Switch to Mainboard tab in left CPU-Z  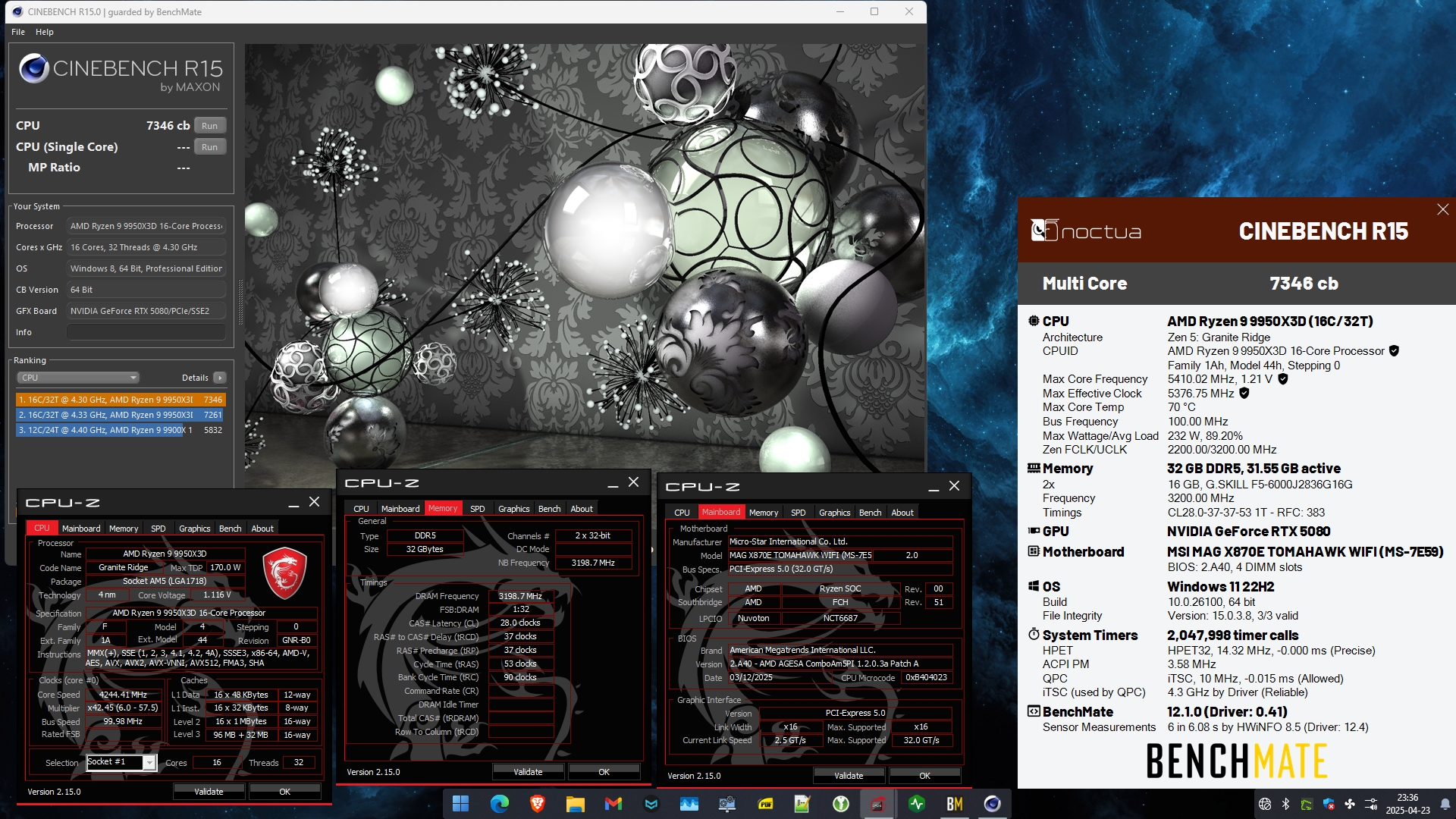pos(81,529)
